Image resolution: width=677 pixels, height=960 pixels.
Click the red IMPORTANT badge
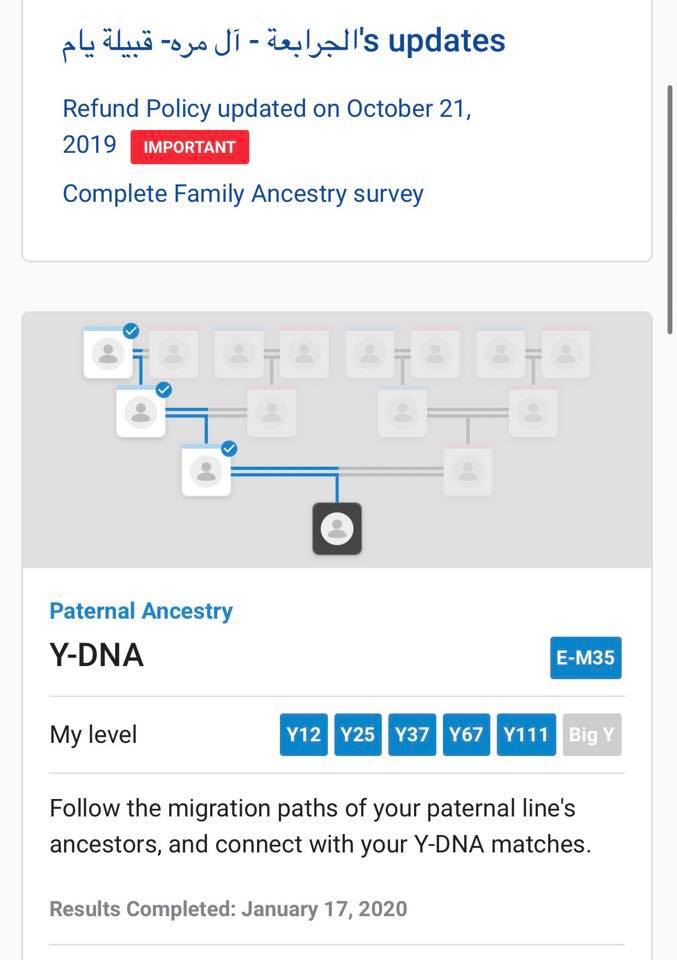pos(190,147)
